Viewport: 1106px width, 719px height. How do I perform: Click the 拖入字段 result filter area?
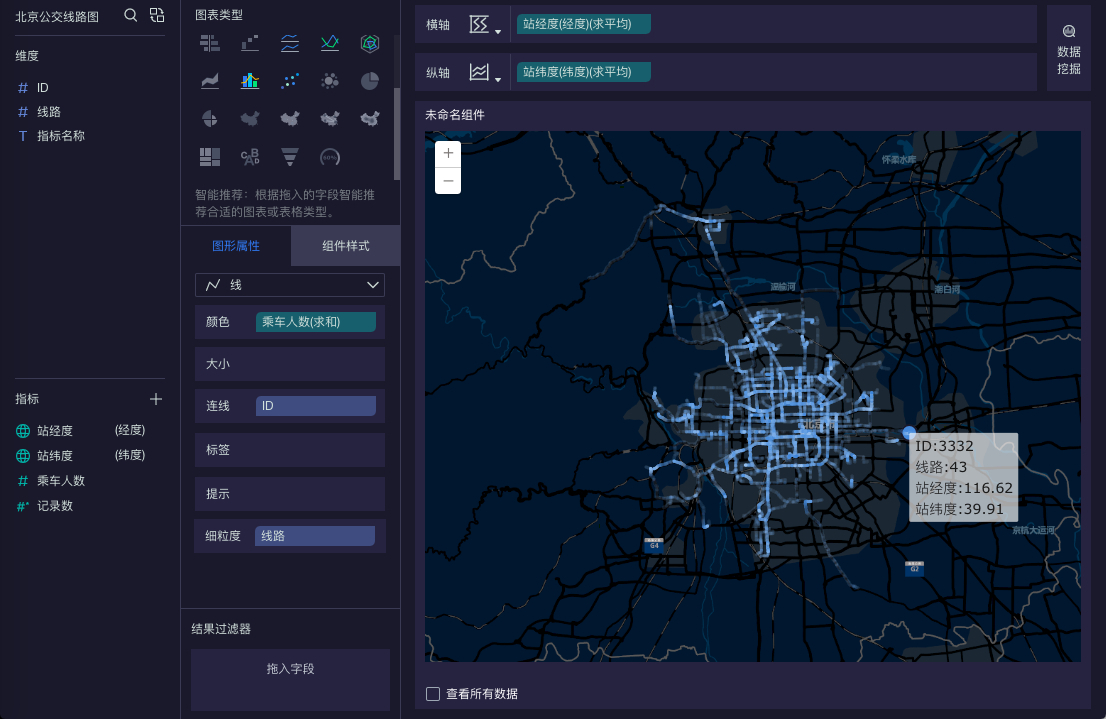[x=291, y=679]
